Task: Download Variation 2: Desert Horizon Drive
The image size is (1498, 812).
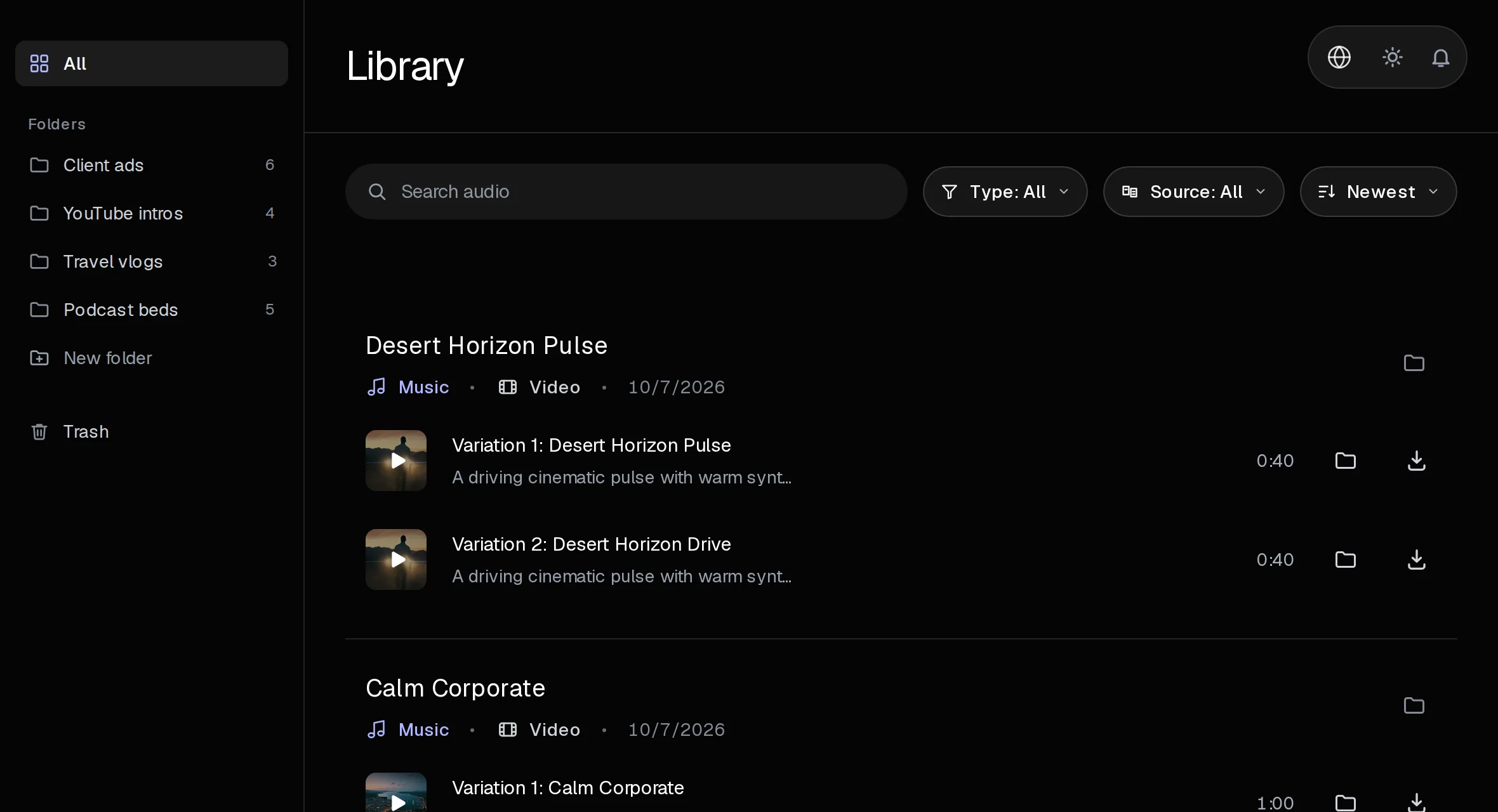Action: pos(1417,560)
